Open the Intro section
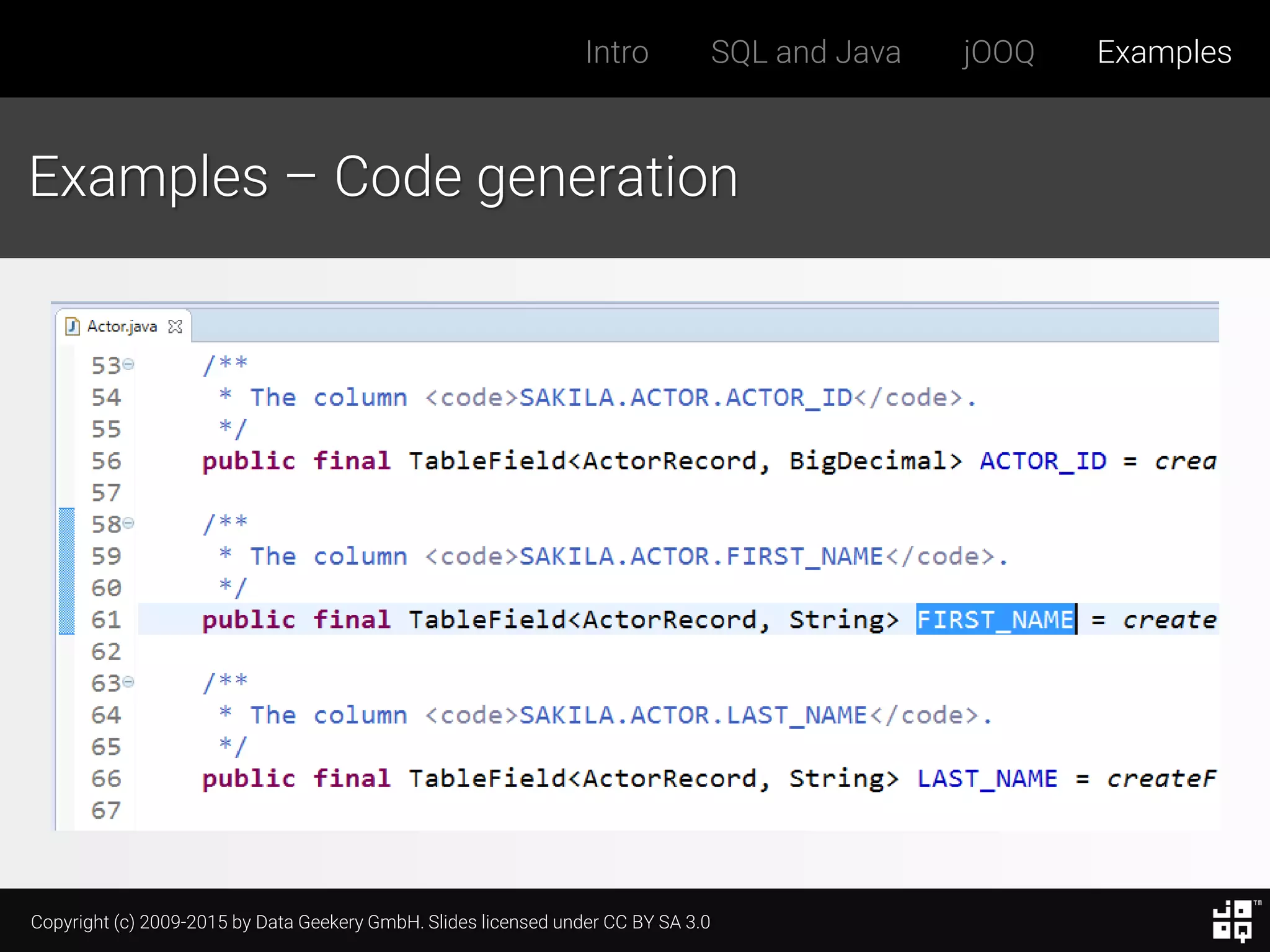 [x=616, y=52]
